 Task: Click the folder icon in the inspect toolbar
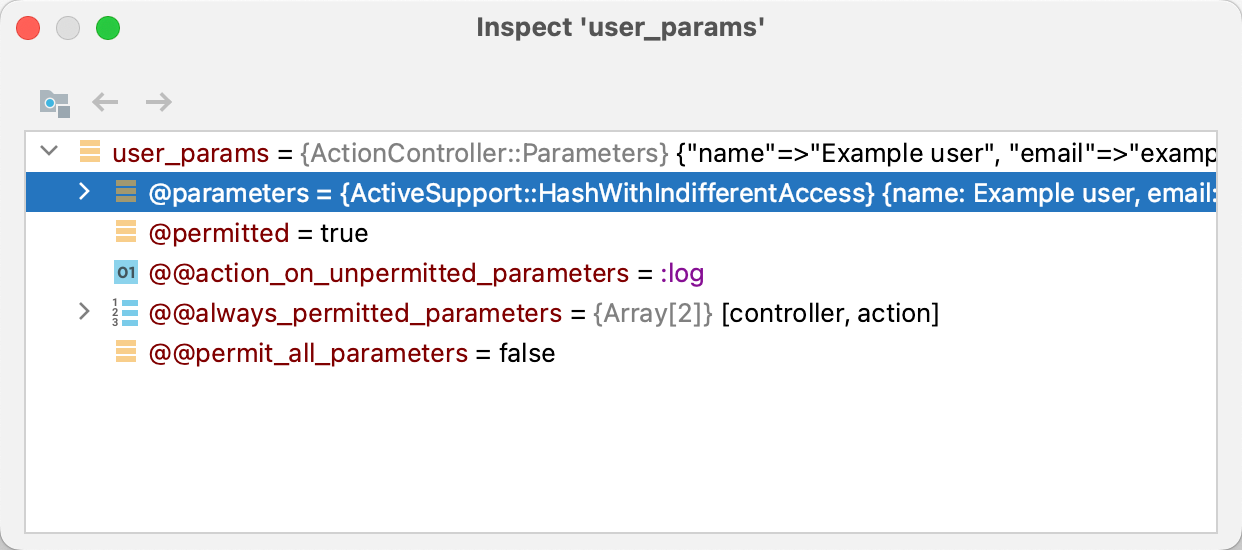(54, 102)
